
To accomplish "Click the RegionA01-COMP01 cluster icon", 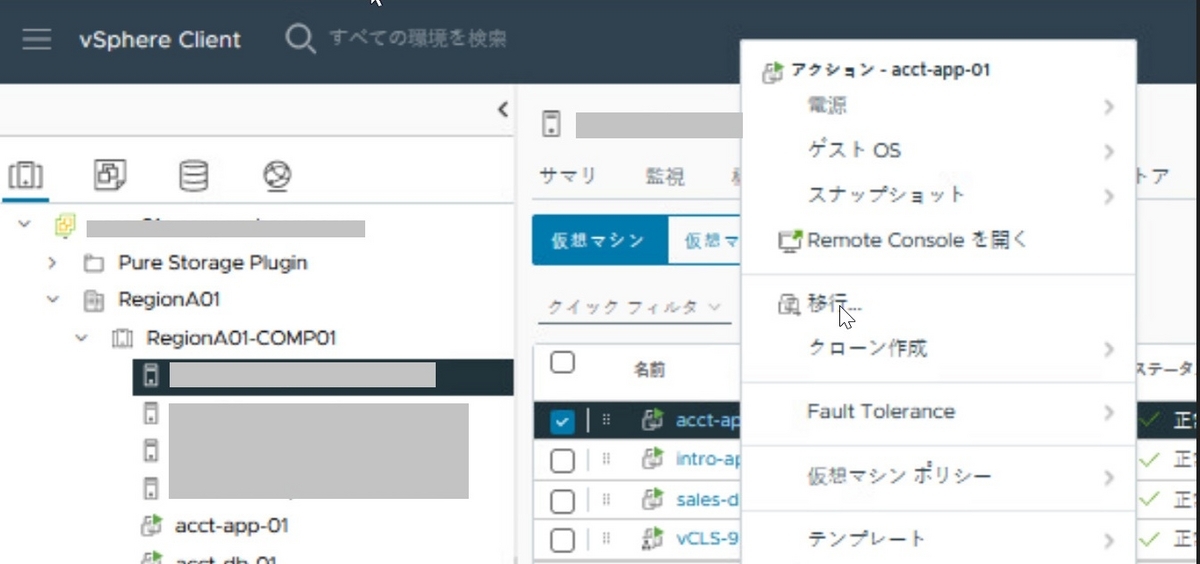I will pos(122,338).
